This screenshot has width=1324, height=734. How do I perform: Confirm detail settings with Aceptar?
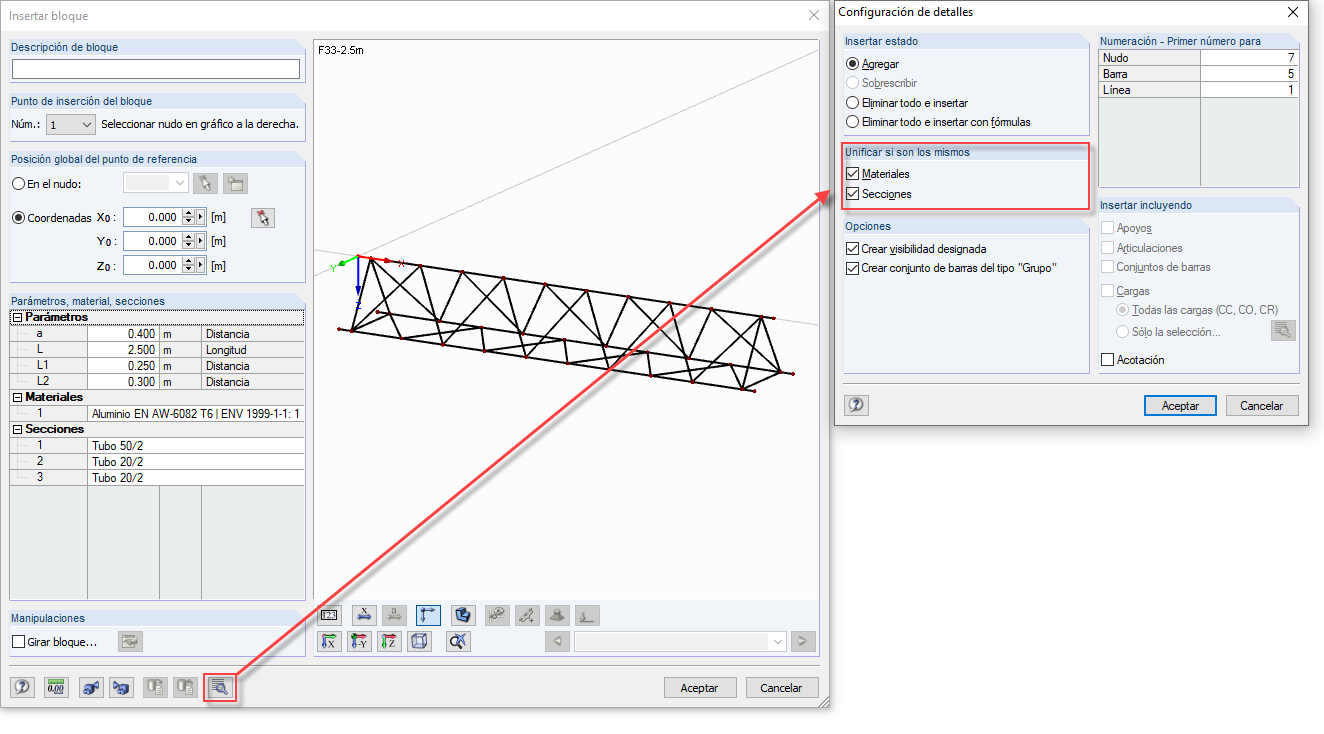click(1180, 405)
